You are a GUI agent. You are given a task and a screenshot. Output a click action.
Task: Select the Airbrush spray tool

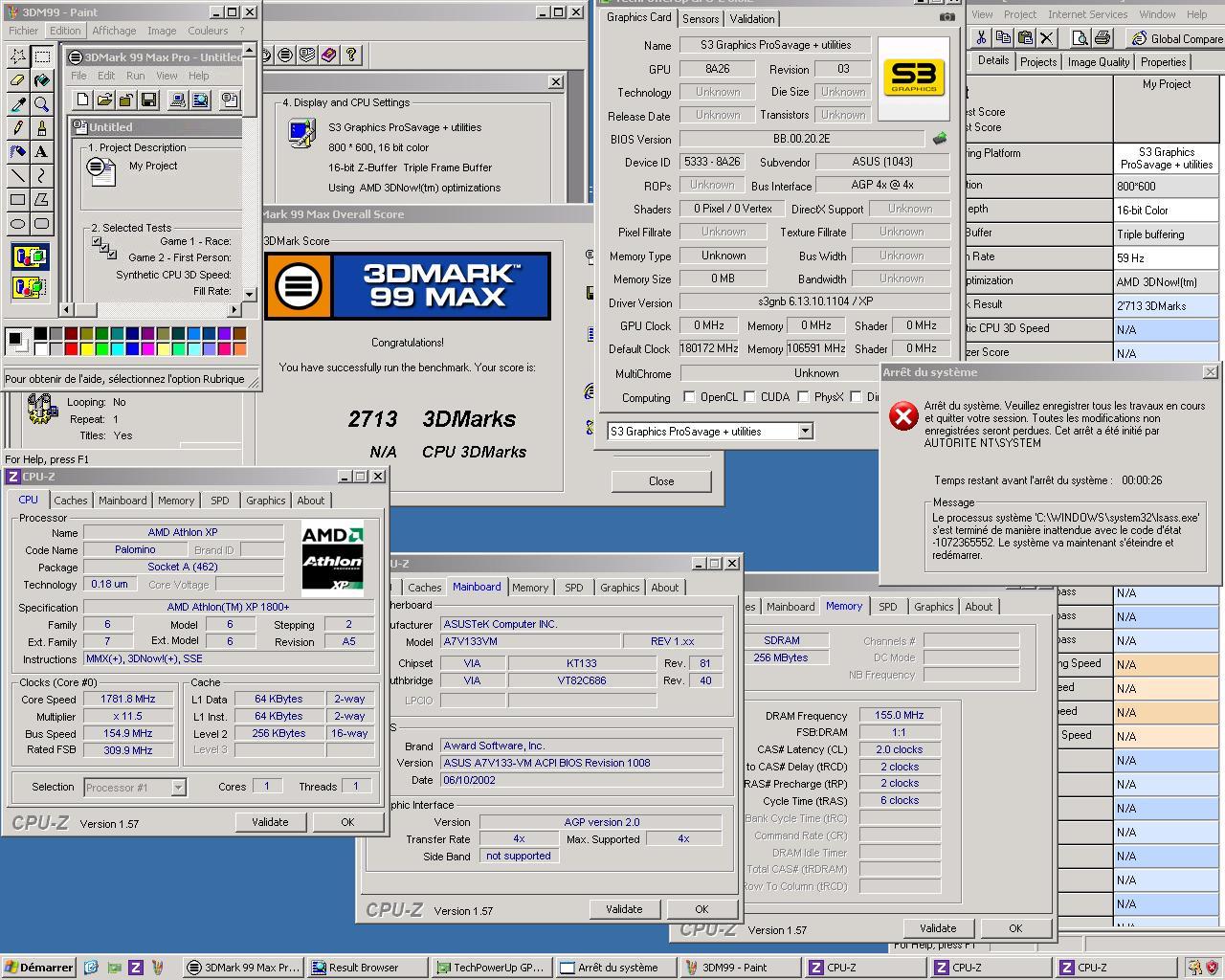tap(17, 152)
